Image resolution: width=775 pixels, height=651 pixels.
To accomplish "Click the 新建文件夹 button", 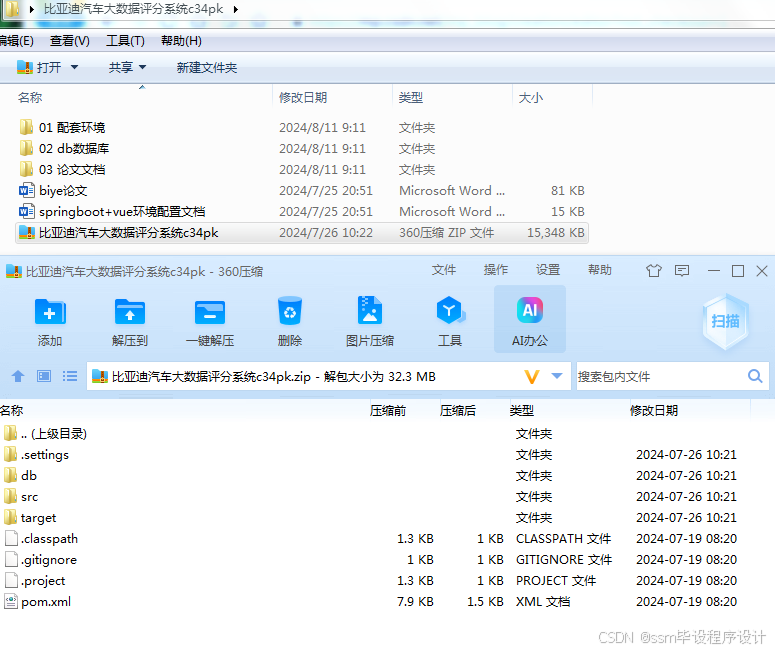I will click(x=207, y=67).
